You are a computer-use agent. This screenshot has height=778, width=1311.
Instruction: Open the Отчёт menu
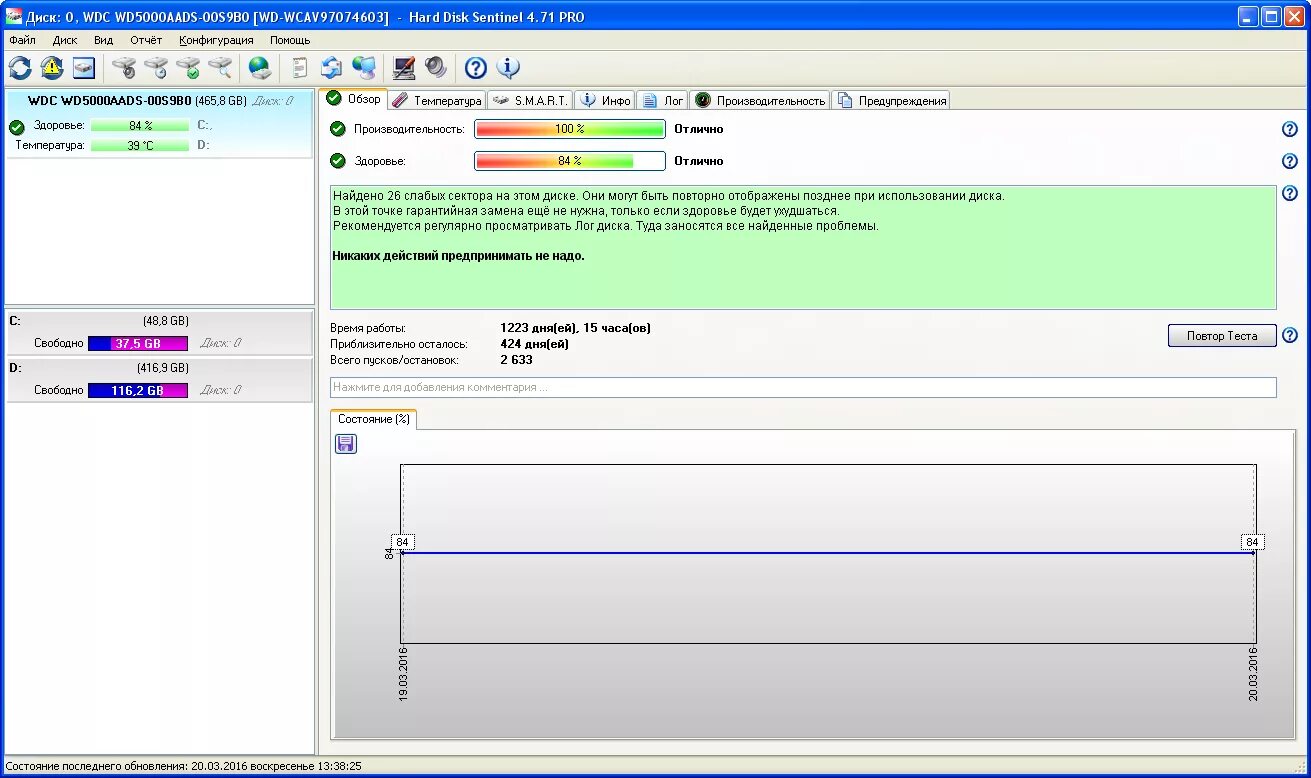[146, 40]
